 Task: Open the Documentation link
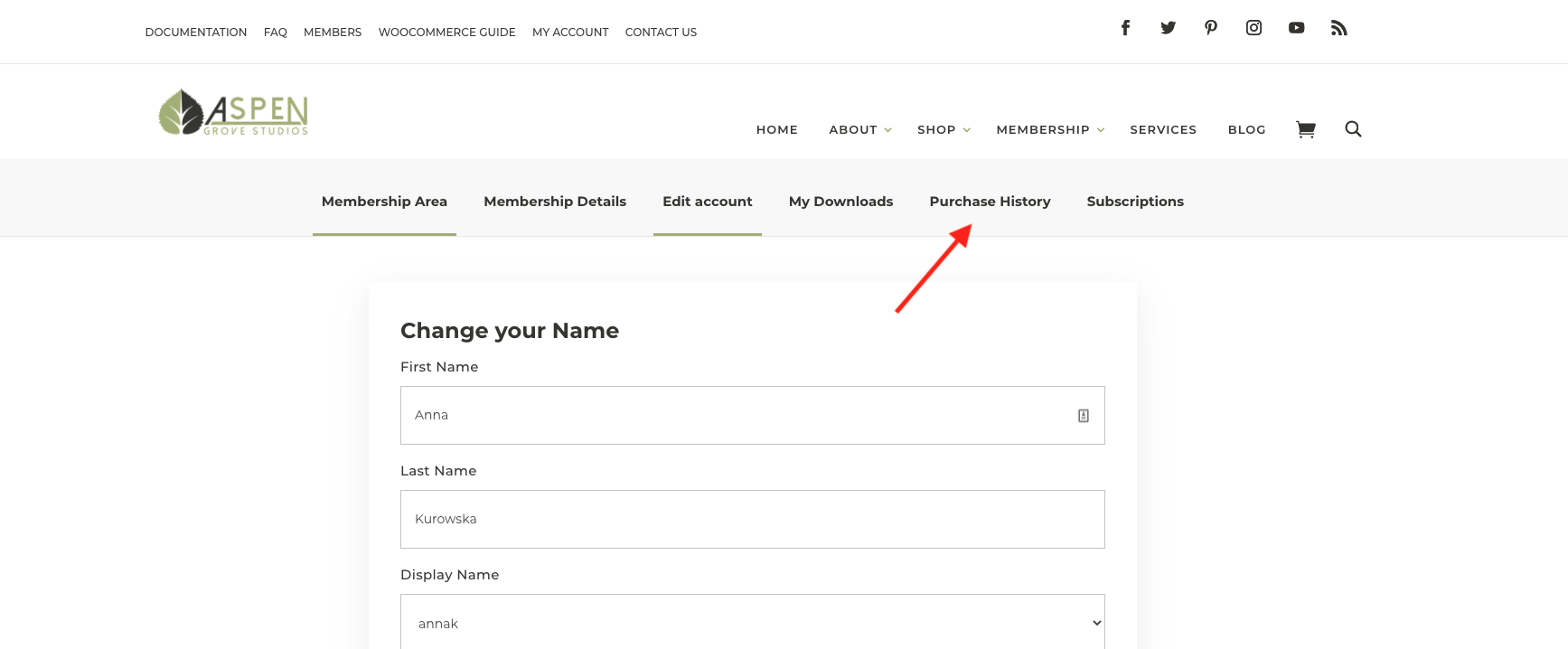click(x=196, y=33)
